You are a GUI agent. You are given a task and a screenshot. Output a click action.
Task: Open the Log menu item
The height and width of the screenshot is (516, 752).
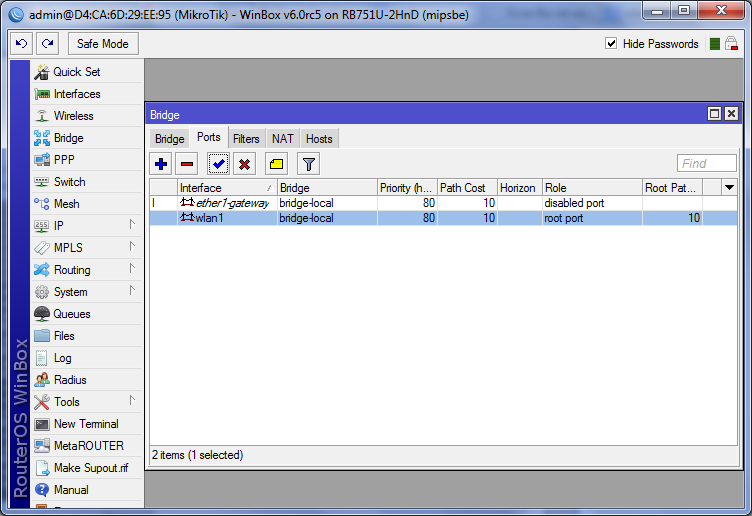coord(87,358)
